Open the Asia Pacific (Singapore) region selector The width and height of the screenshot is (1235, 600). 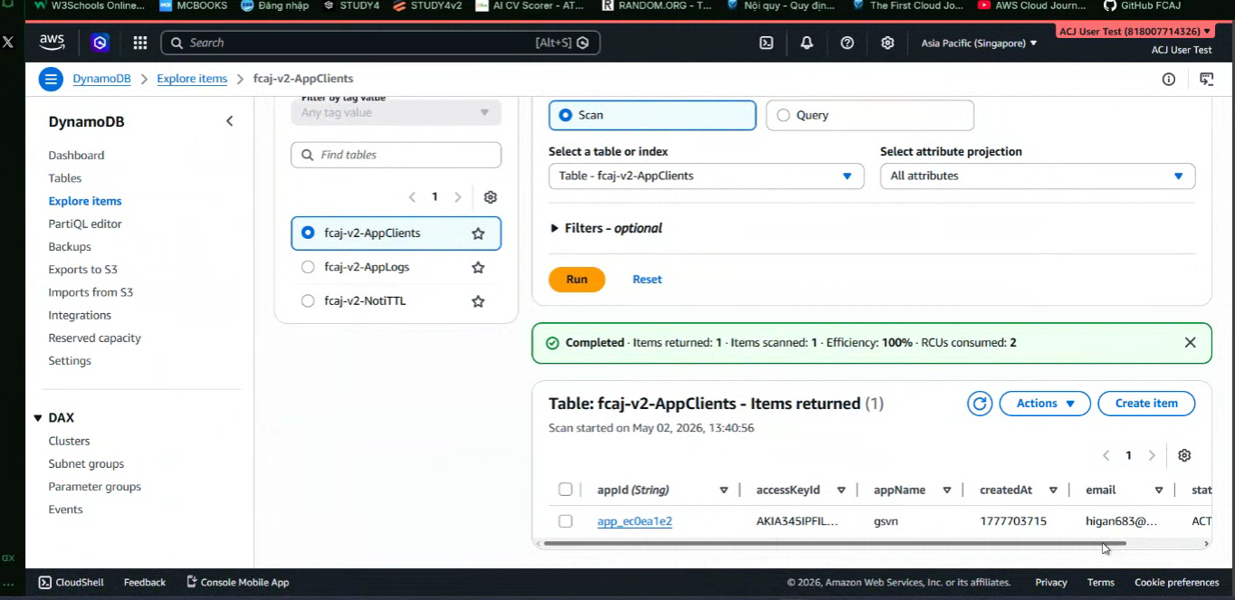click(979, 43)
